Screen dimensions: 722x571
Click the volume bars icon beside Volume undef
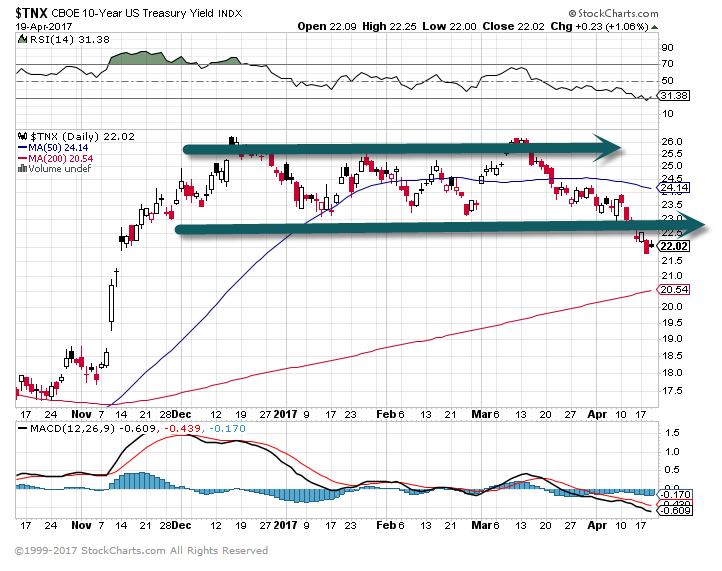tap(22, 169)
